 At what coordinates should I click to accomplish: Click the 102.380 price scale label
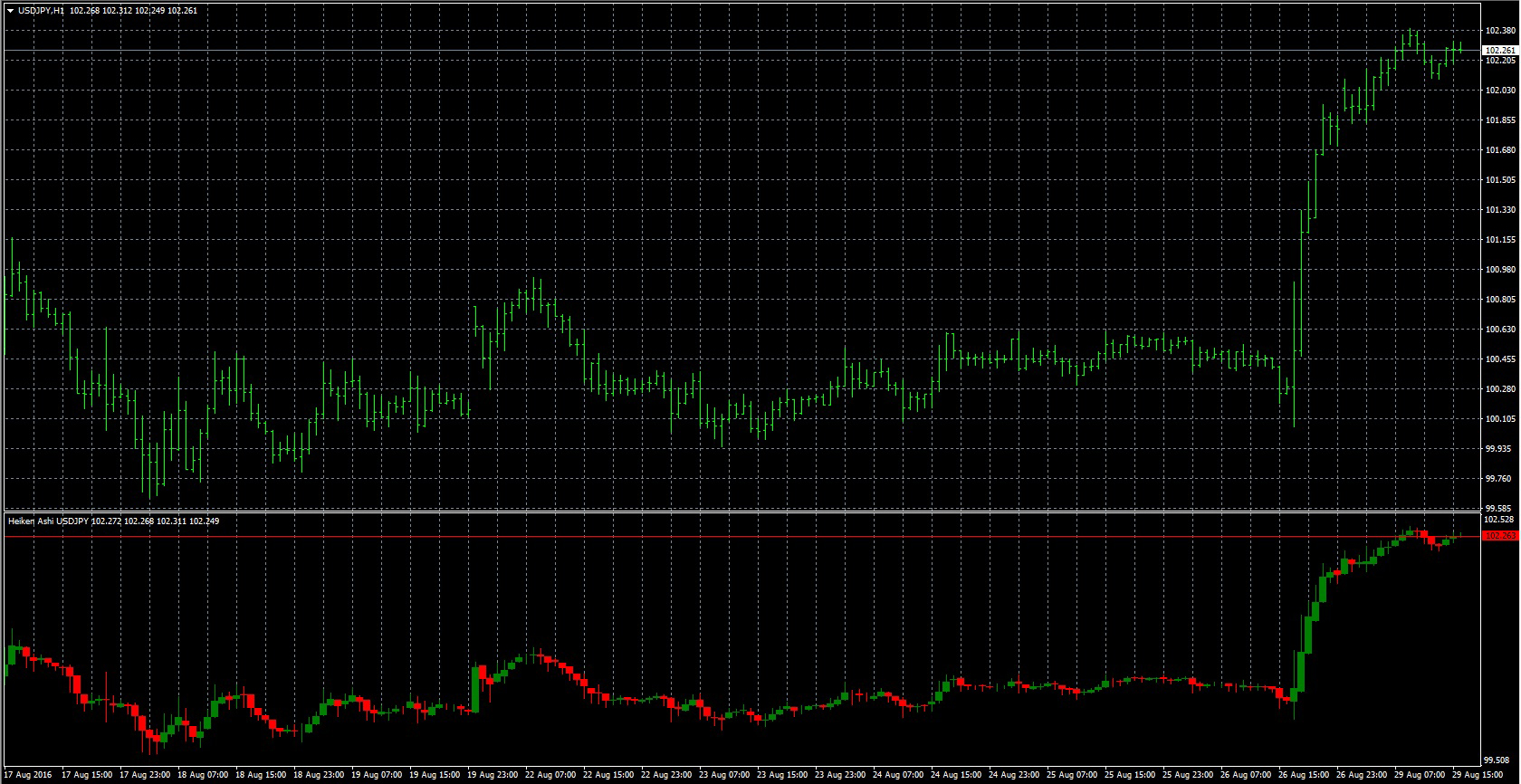click(x=1500, y=31)
